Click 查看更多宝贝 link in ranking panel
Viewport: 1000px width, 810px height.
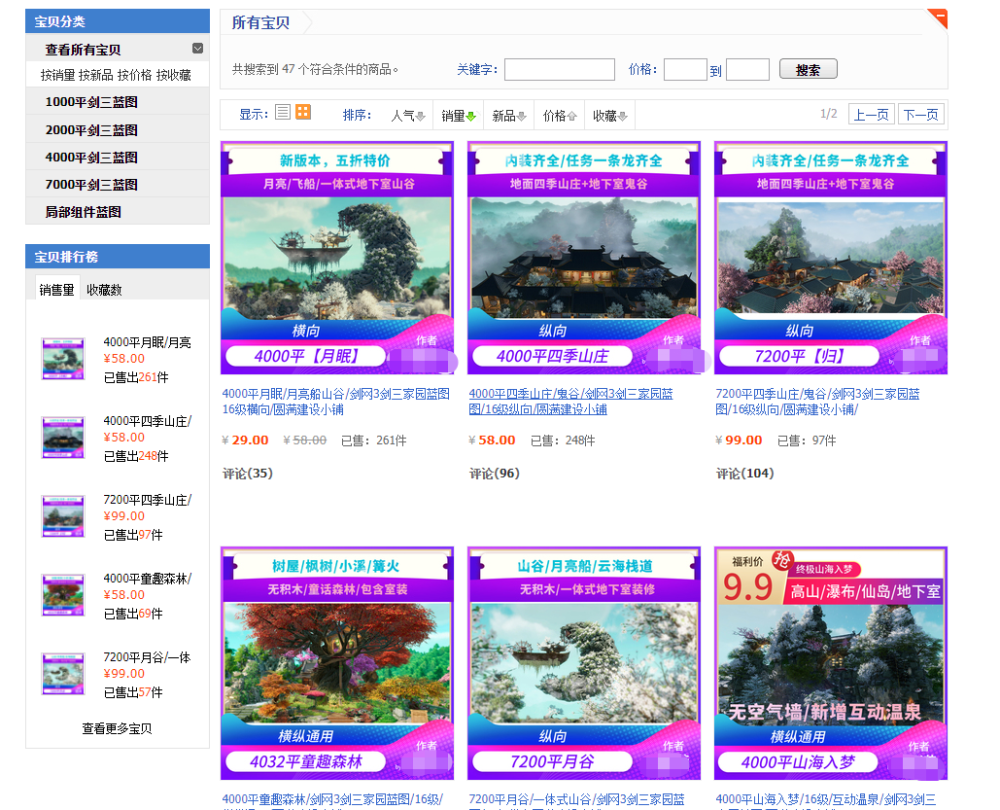117,728
